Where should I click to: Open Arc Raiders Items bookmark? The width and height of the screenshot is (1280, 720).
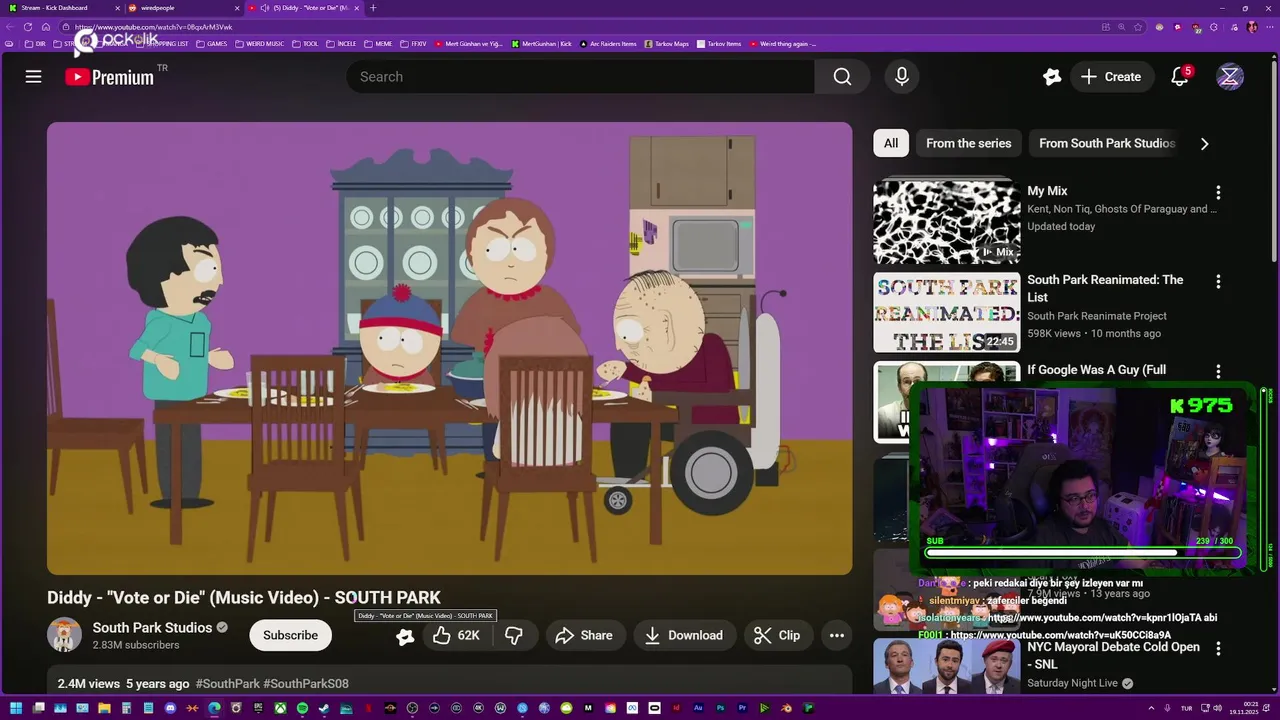pyautogui.click(x=608, y=44)
